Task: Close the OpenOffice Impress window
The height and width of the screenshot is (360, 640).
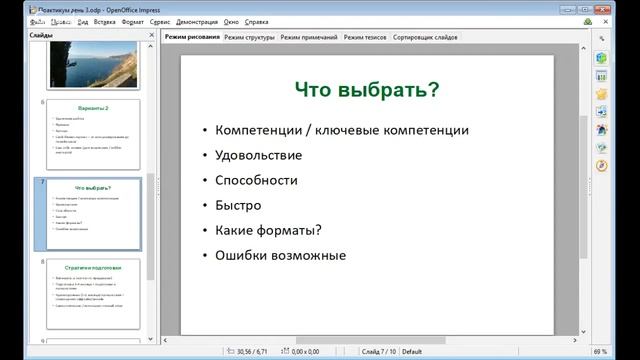Action: (x=602, y=9)
